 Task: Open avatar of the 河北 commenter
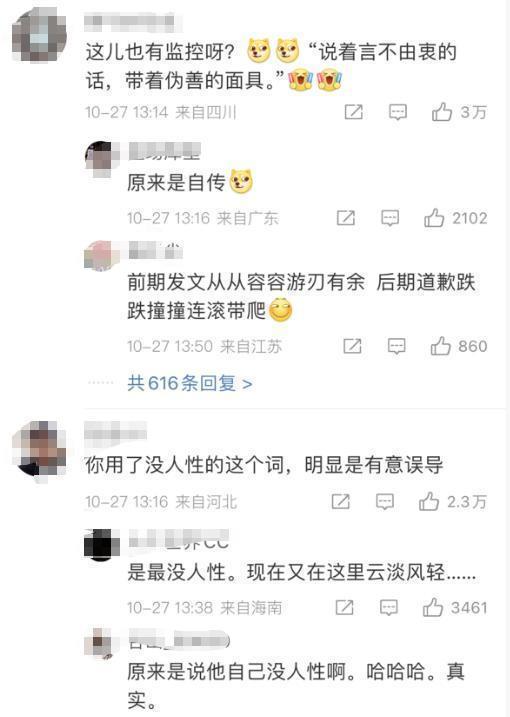[40, 449]
